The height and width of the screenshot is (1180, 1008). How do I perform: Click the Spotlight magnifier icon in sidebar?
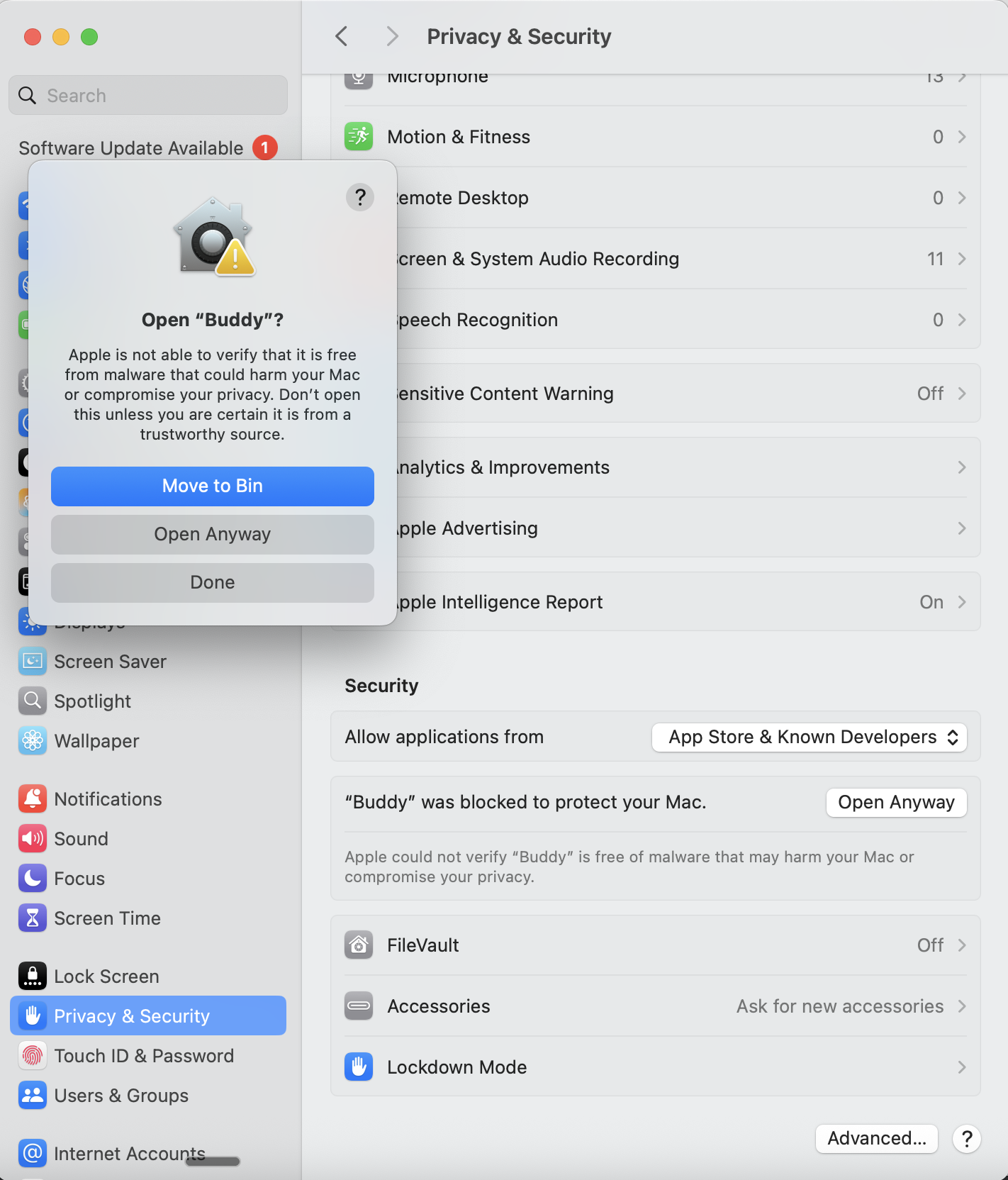[x=33, y=701]
